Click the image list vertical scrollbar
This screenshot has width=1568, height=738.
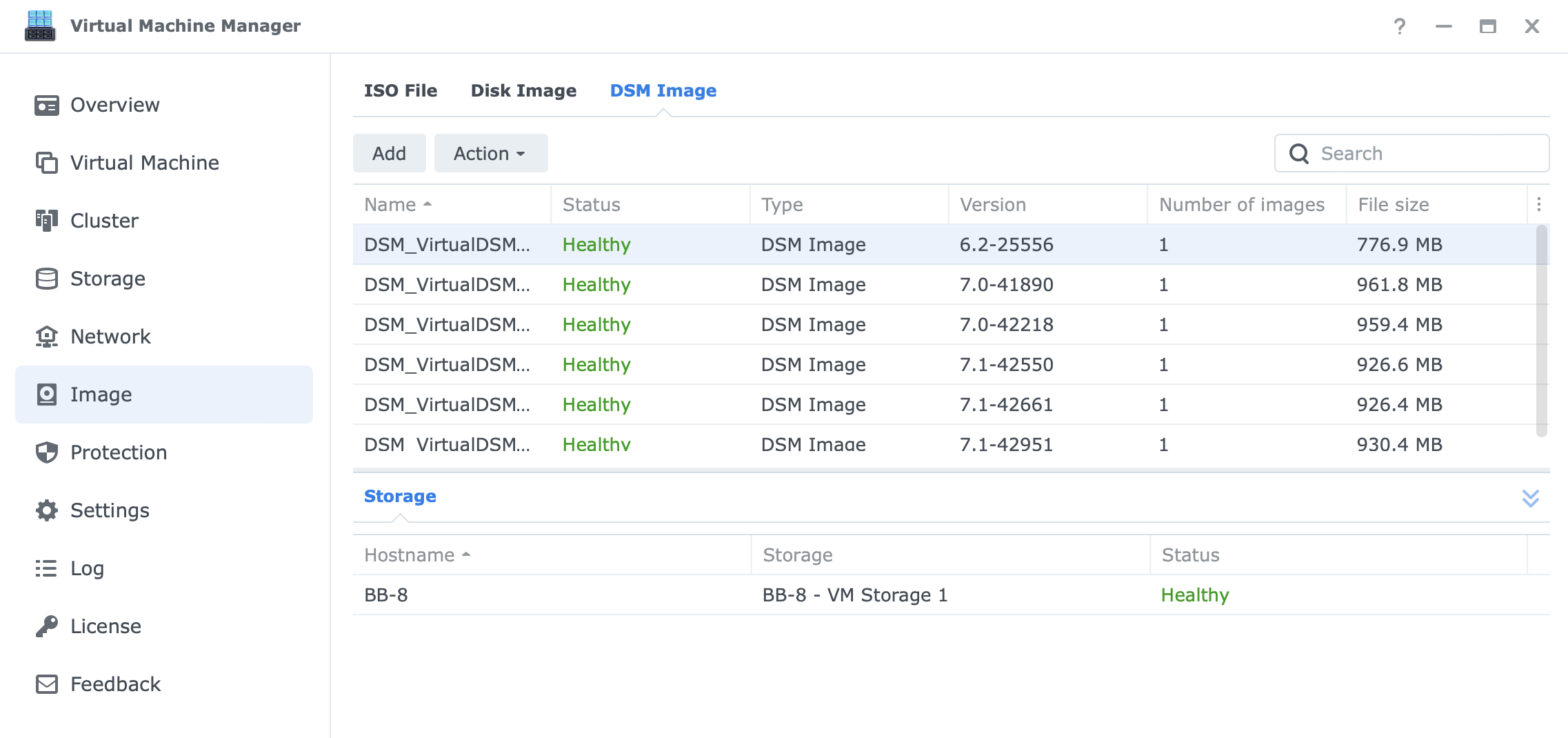1541,331
